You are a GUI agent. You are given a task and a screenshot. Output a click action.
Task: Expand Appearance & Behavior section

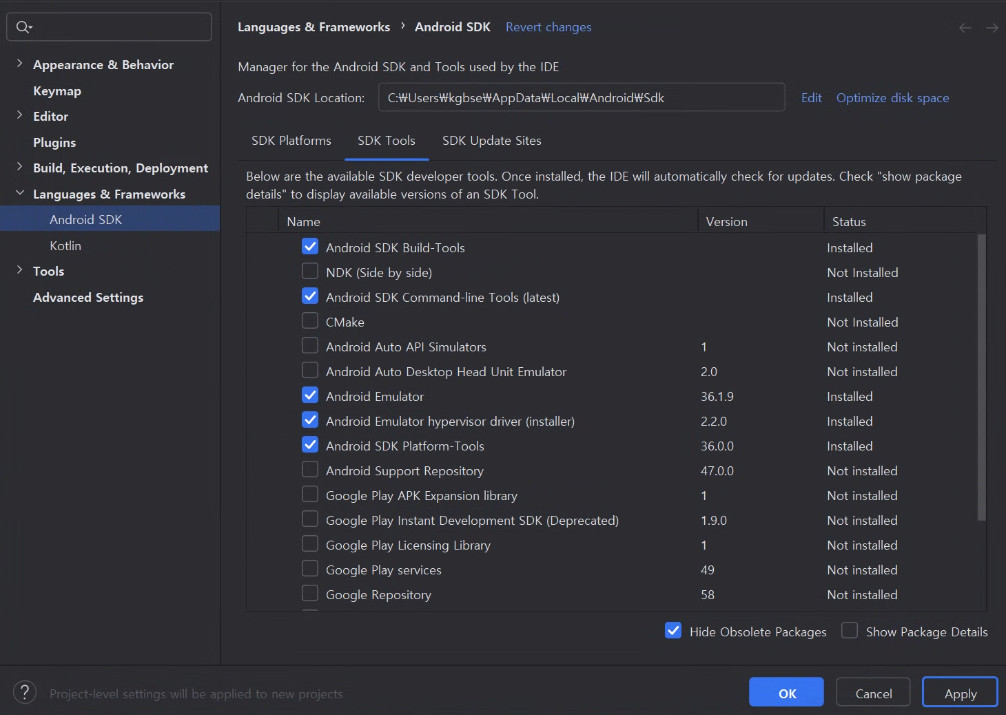pyautogui.click(x=19, y=64)
